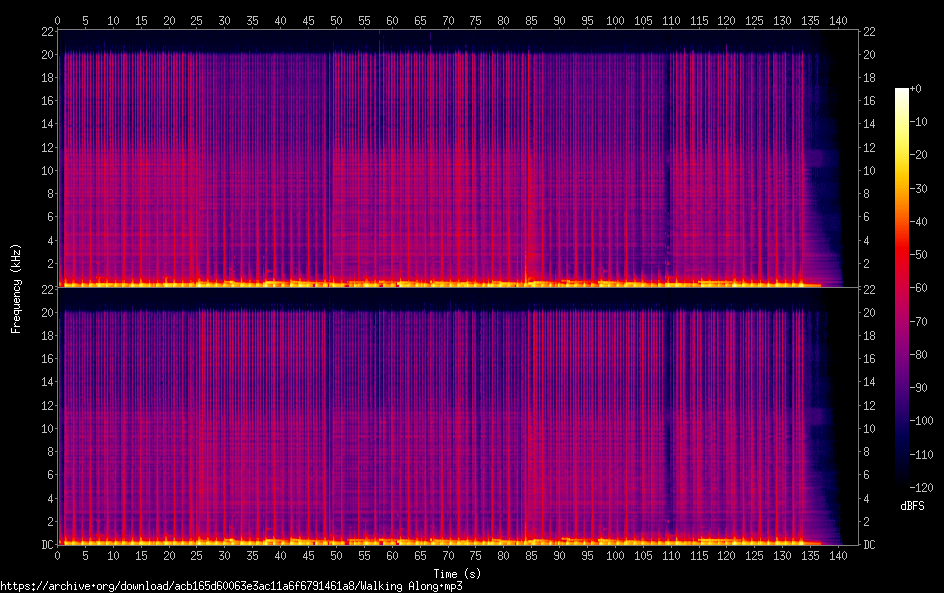This screenshot has width=944, height=593.
Task: Click the lower channel's 10 kHz right-axis label
Action: [870, 428]
